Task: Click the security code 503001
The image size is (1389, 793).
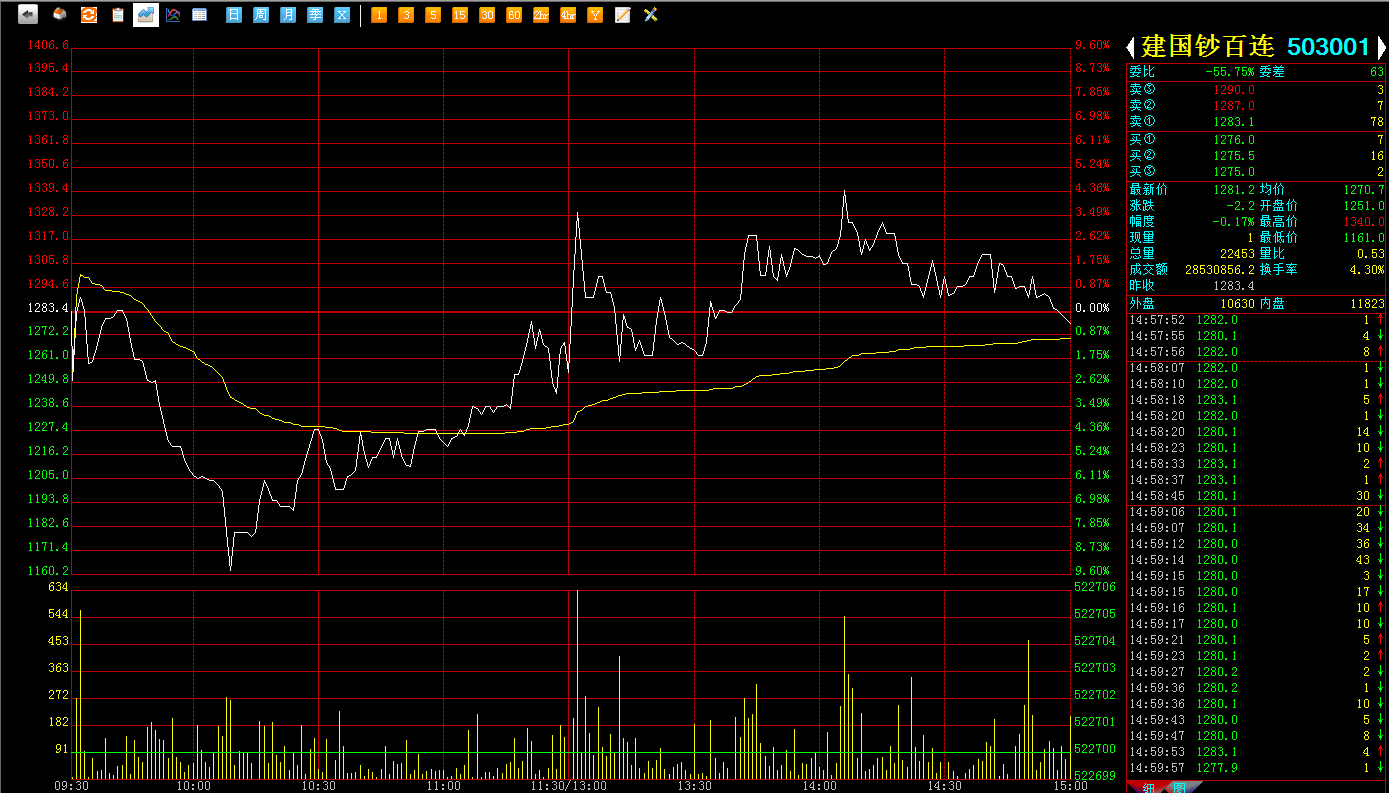Action: (1328, 47)
